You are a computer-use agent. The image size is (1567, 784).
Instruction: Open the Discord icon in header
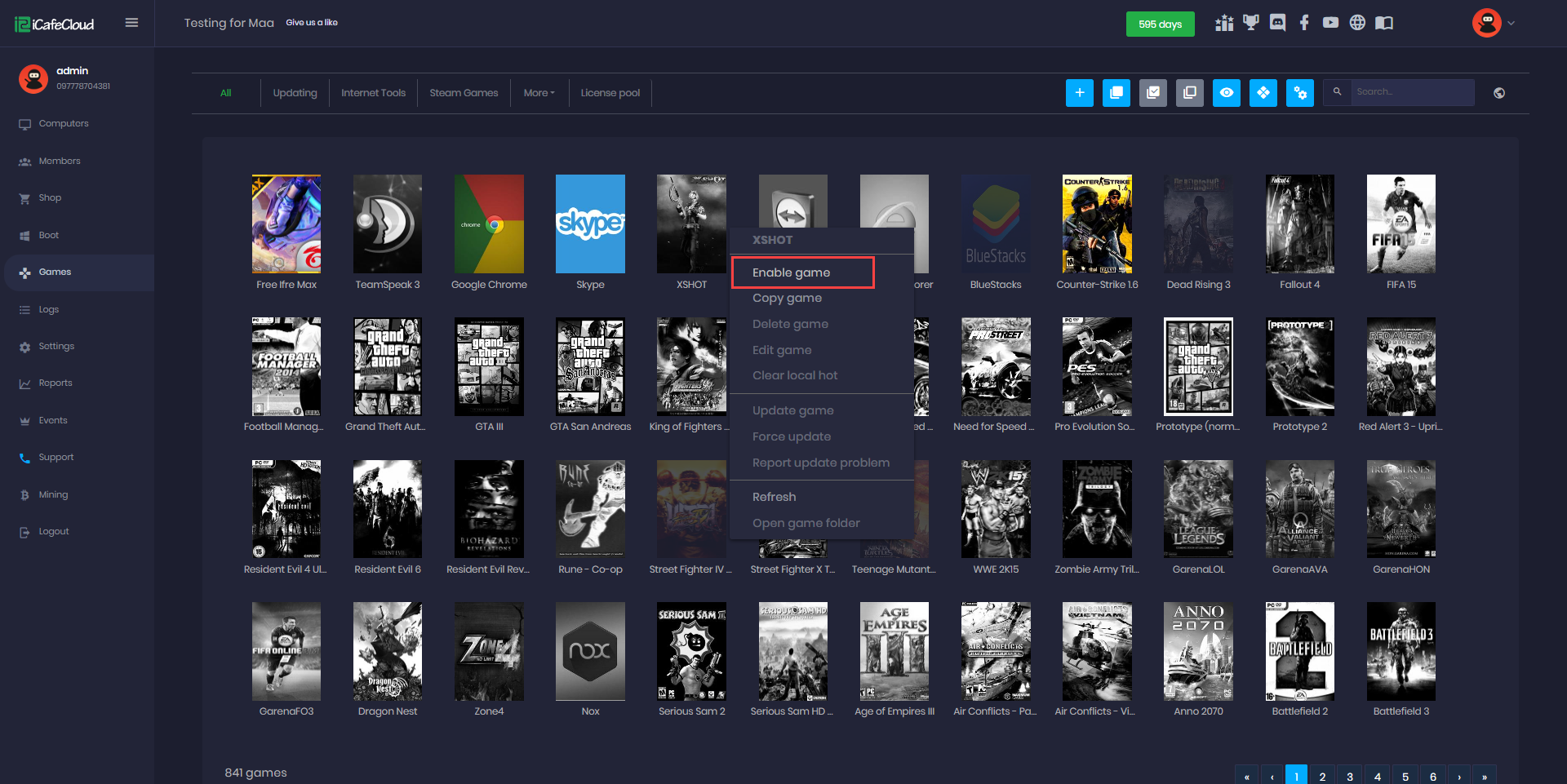(x=1277, y=23)
